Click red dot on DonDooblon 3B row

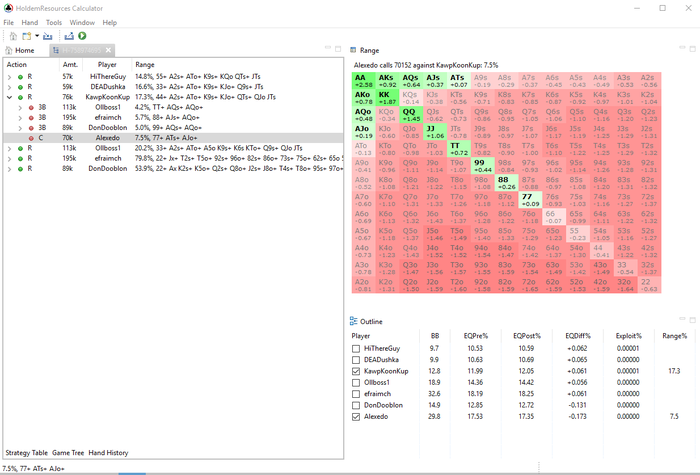31,128
